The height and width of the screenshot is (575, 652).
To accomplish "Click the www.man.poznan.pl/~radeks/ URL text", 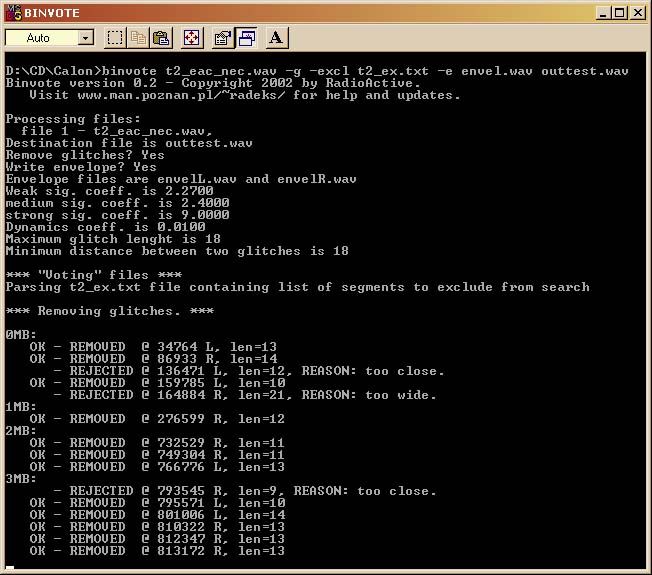I will [x=181, y=95].
